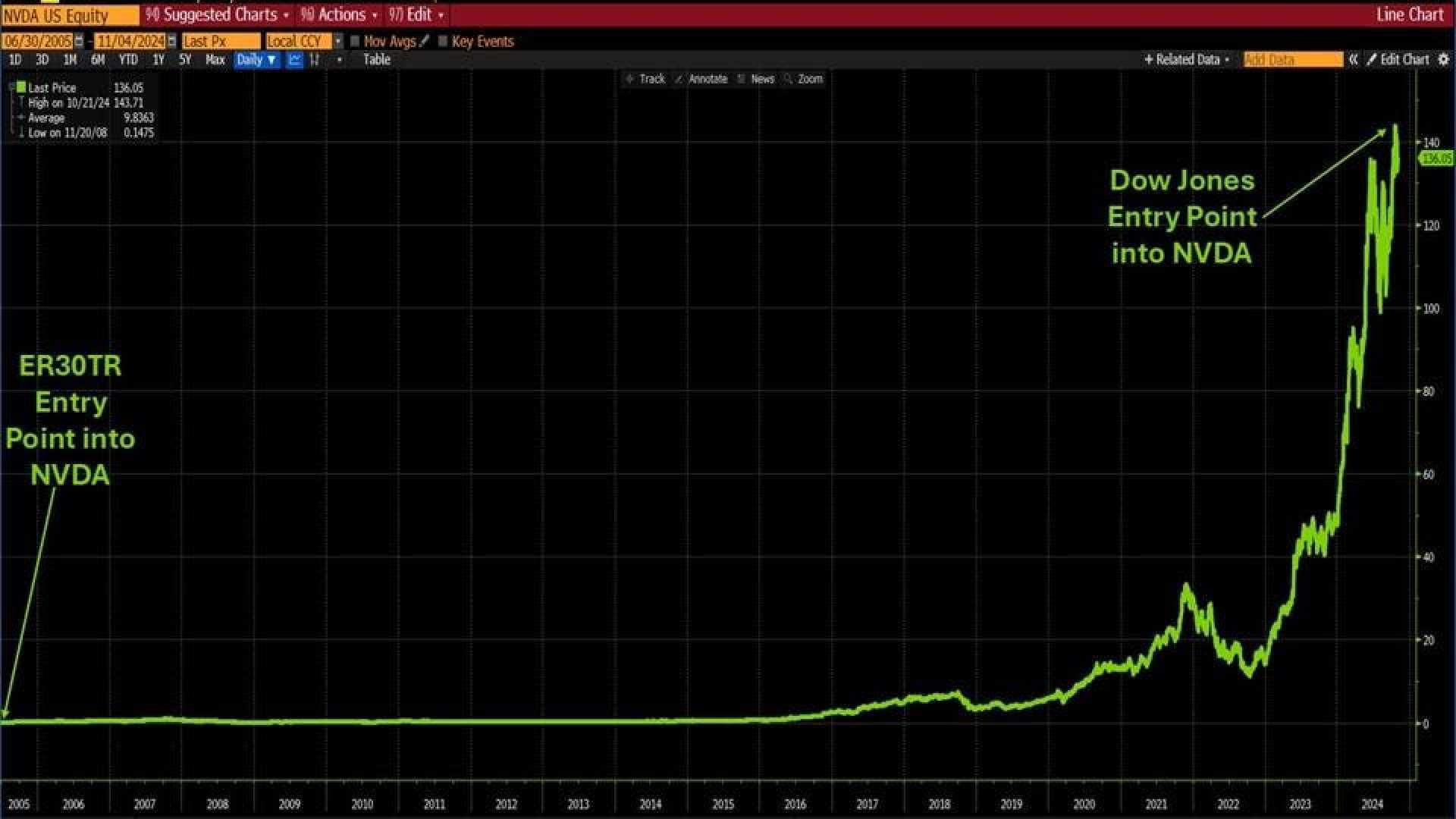Open the start date calendar picker
Screen dimensions: 1456x819
(x=79, y=41)
